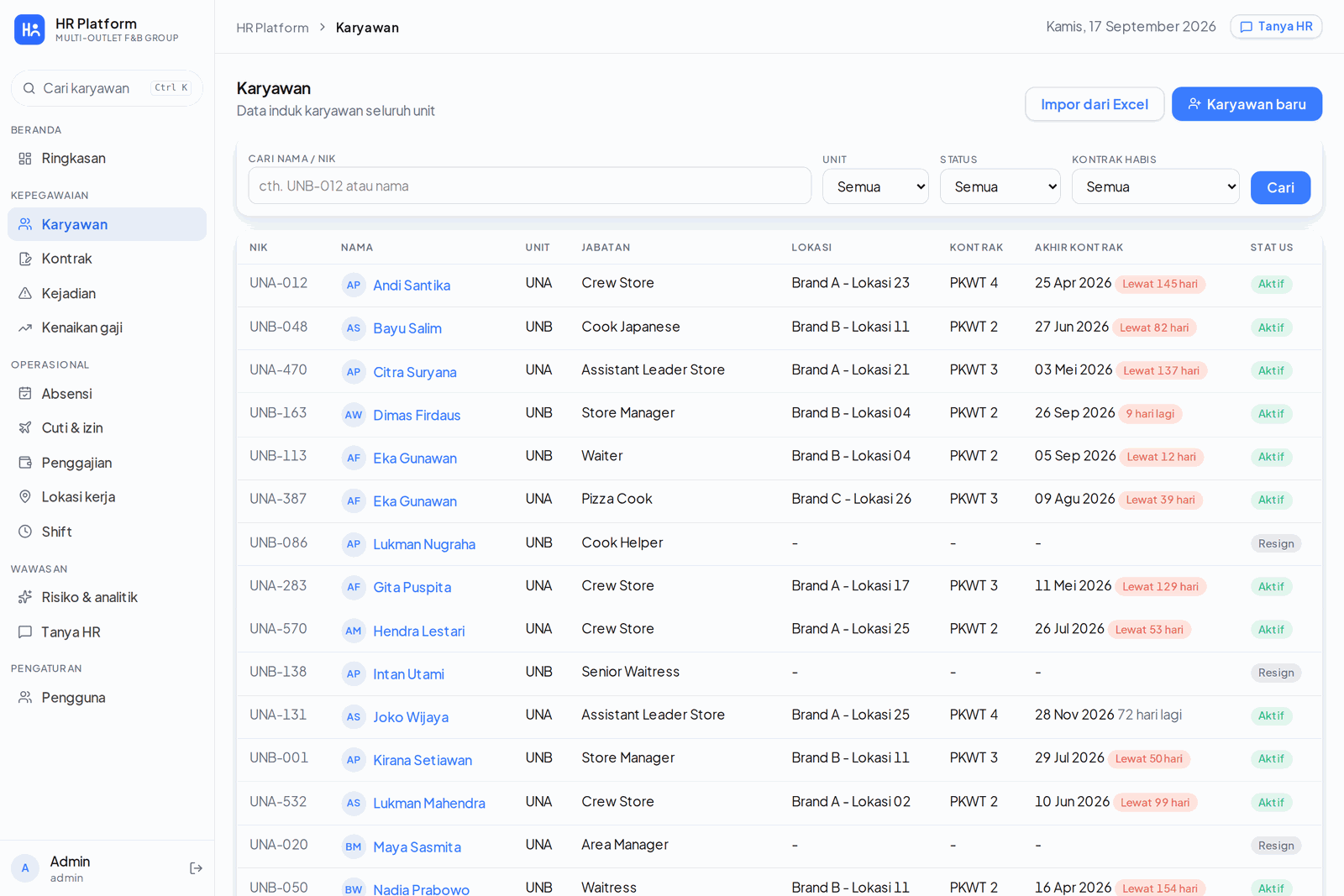This screenshot has width=1344, height=896.
Task: Click the AS avatar of Bayu Salim
Action: 354,328
